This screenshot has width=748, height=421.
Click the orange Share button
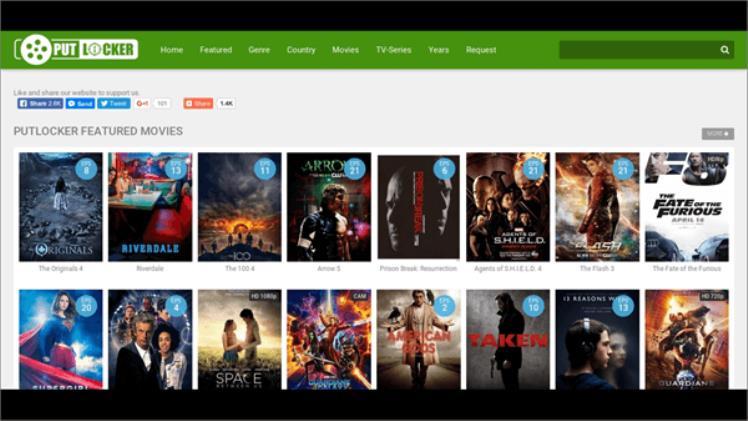click(x=198, y=103)
